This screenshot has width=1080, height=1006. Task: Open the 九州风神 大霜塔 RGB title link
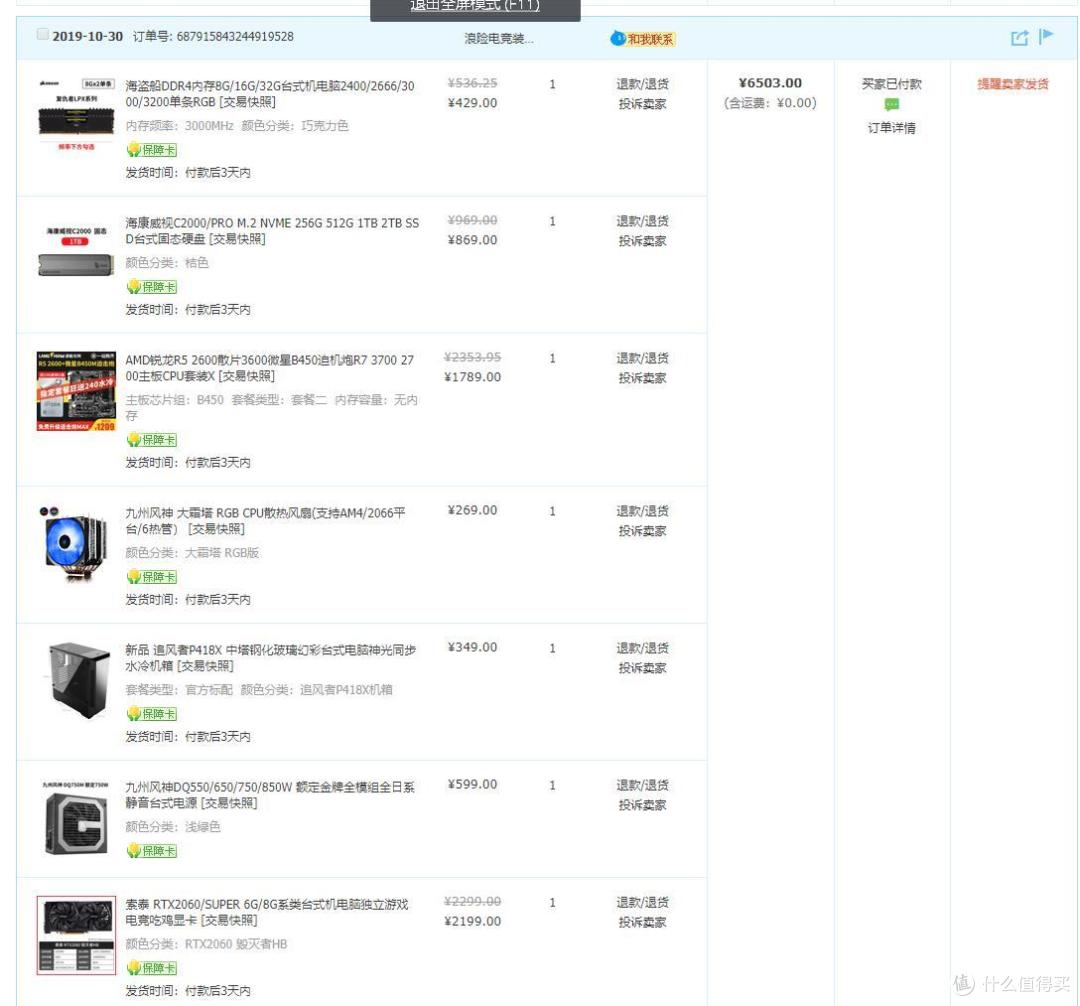tap(265, 521)
